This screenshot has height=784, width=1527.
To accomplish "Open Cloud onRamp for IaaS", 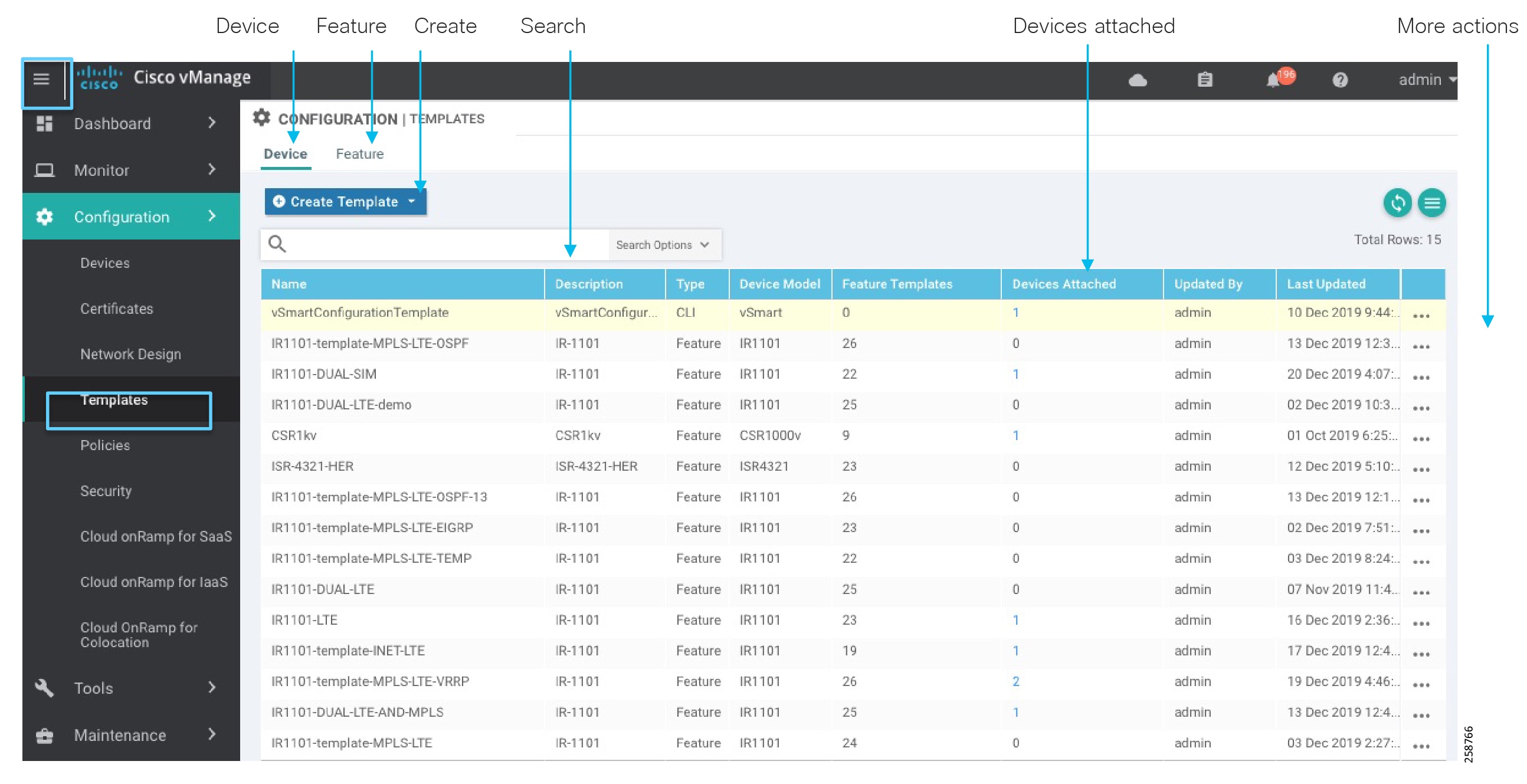I will 154,582.
